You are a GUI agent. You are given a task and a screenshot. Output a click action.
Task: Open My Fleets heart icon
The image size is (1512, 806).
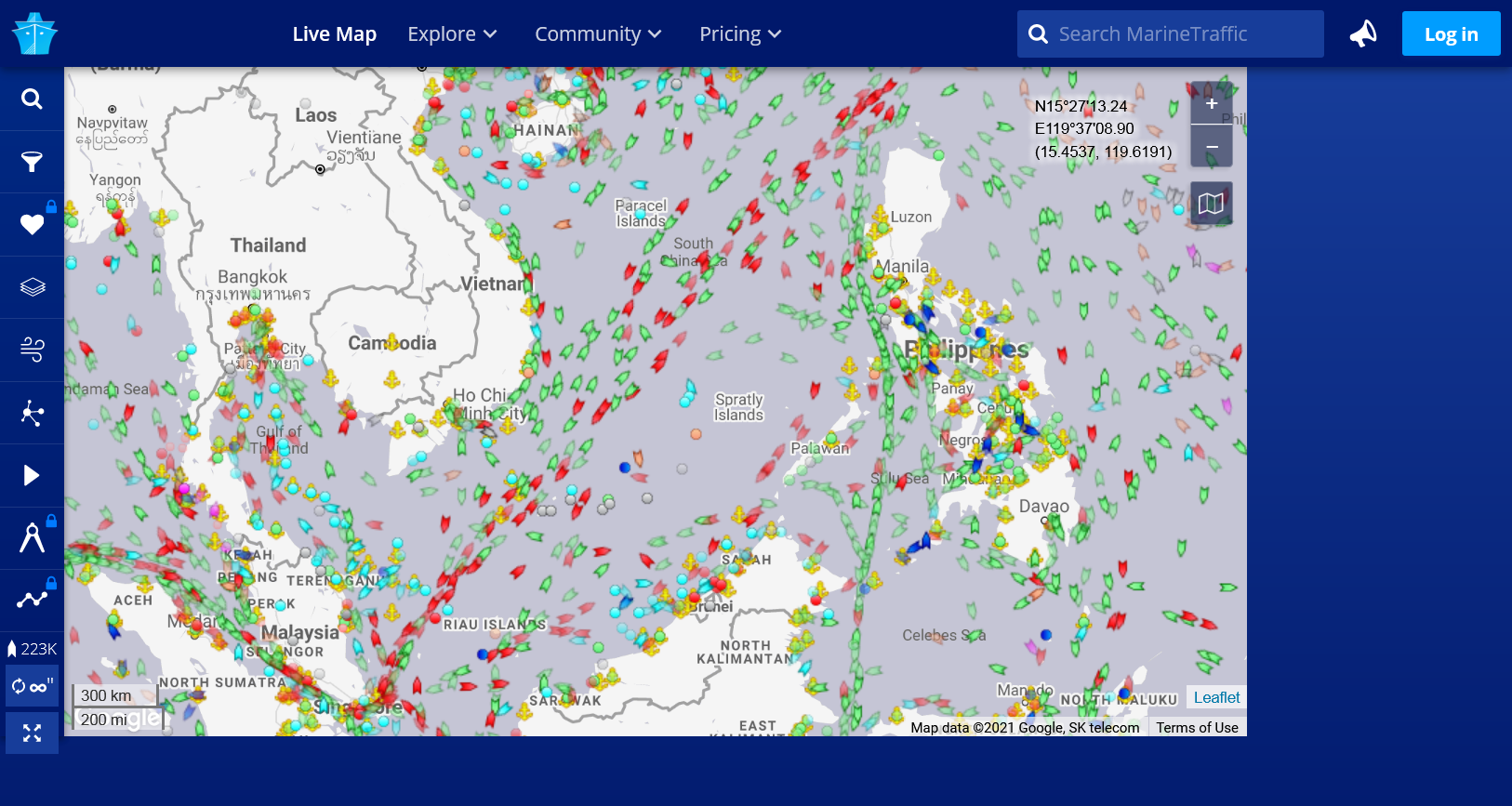tap(32, 224)
